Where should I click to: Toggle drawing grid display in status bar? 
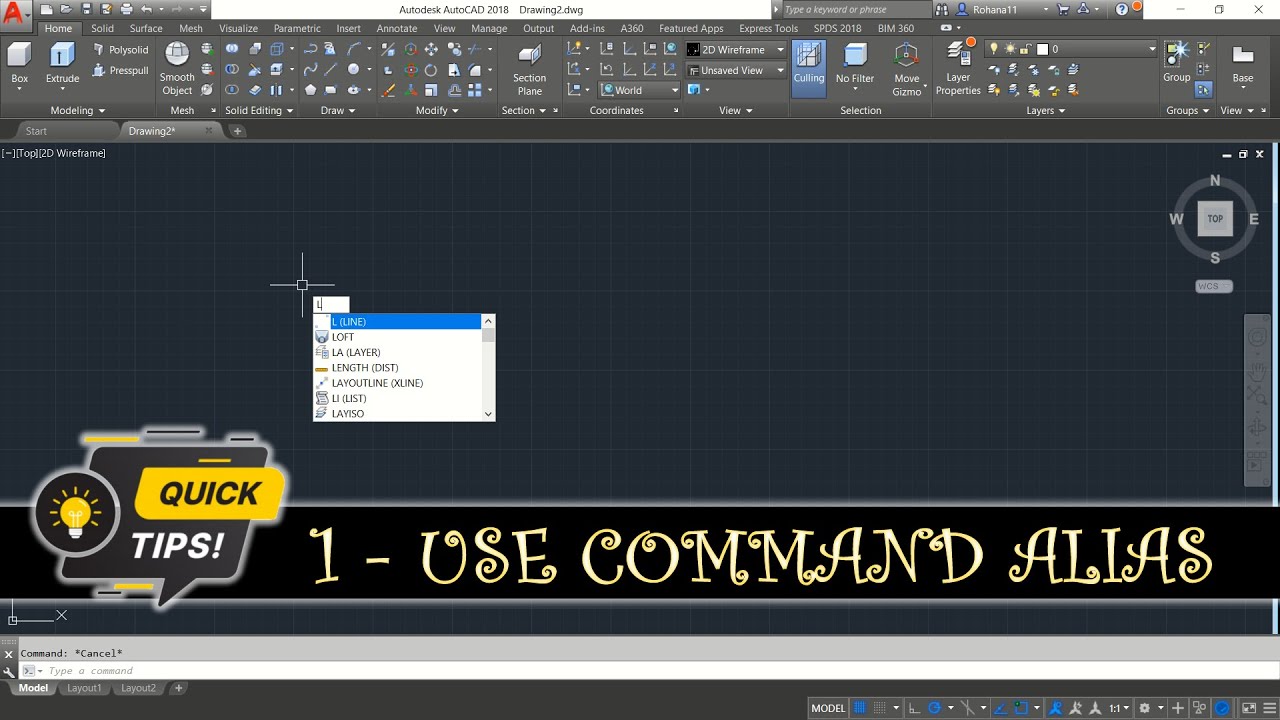click(862, 708)
